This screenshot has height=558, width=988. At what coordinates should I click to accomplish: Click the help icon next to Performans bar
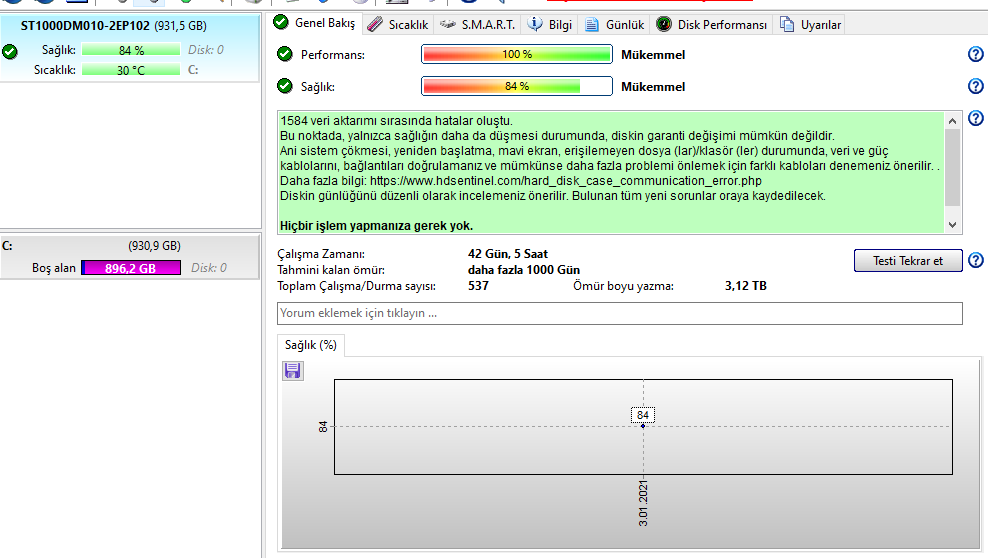click(x=975, y=54)
